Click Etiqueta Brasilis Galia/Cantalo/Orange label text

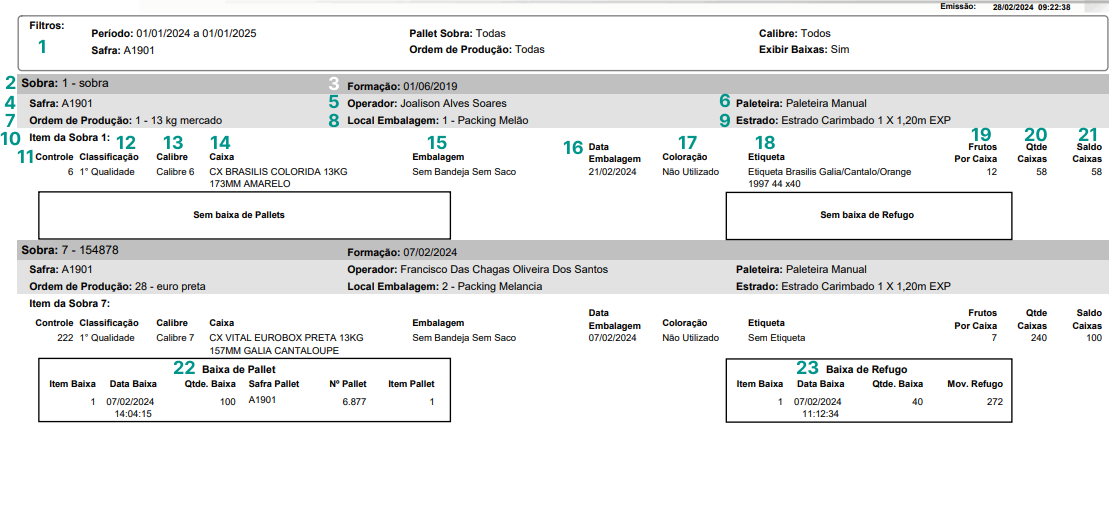(x=829, y=177)
